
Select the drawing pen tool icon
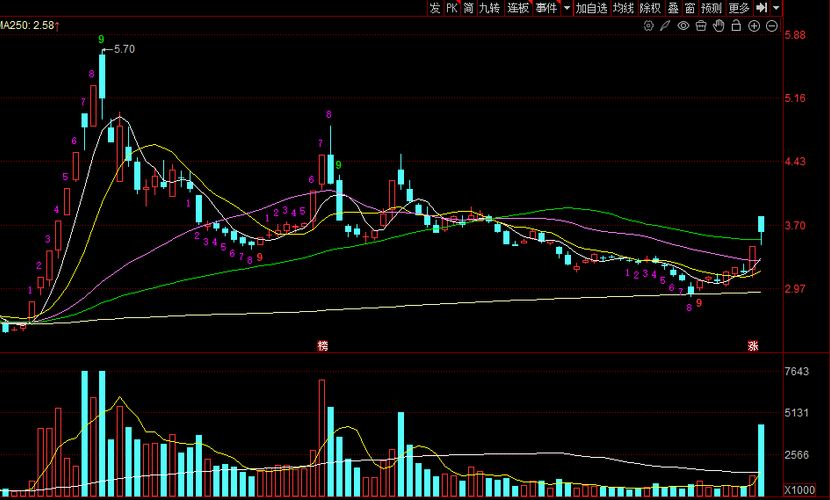pos(665,25)
